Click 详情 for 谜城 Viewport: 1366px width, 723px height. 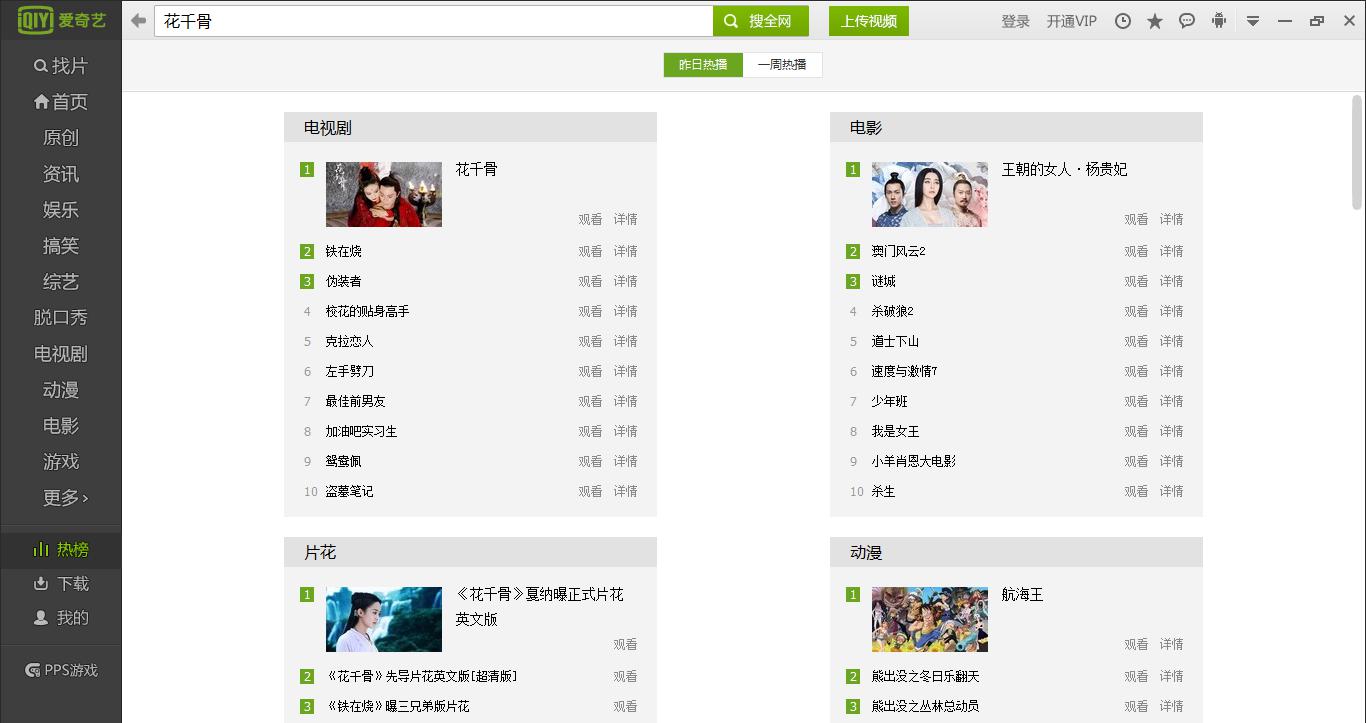click(1171, 281)
